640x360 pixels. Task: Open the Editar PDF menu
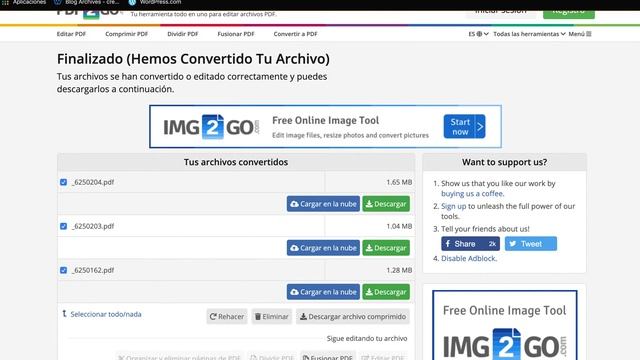pos(71,34)
